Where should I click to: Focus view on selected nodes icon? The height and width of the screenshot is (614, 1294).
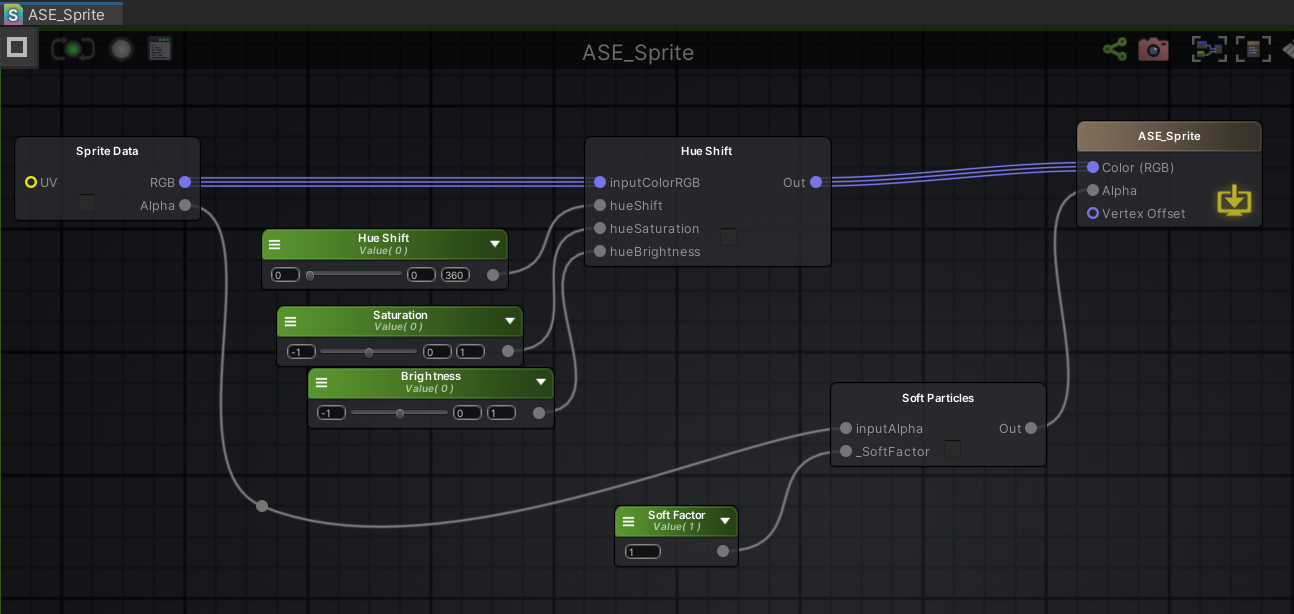[1209, 48]
